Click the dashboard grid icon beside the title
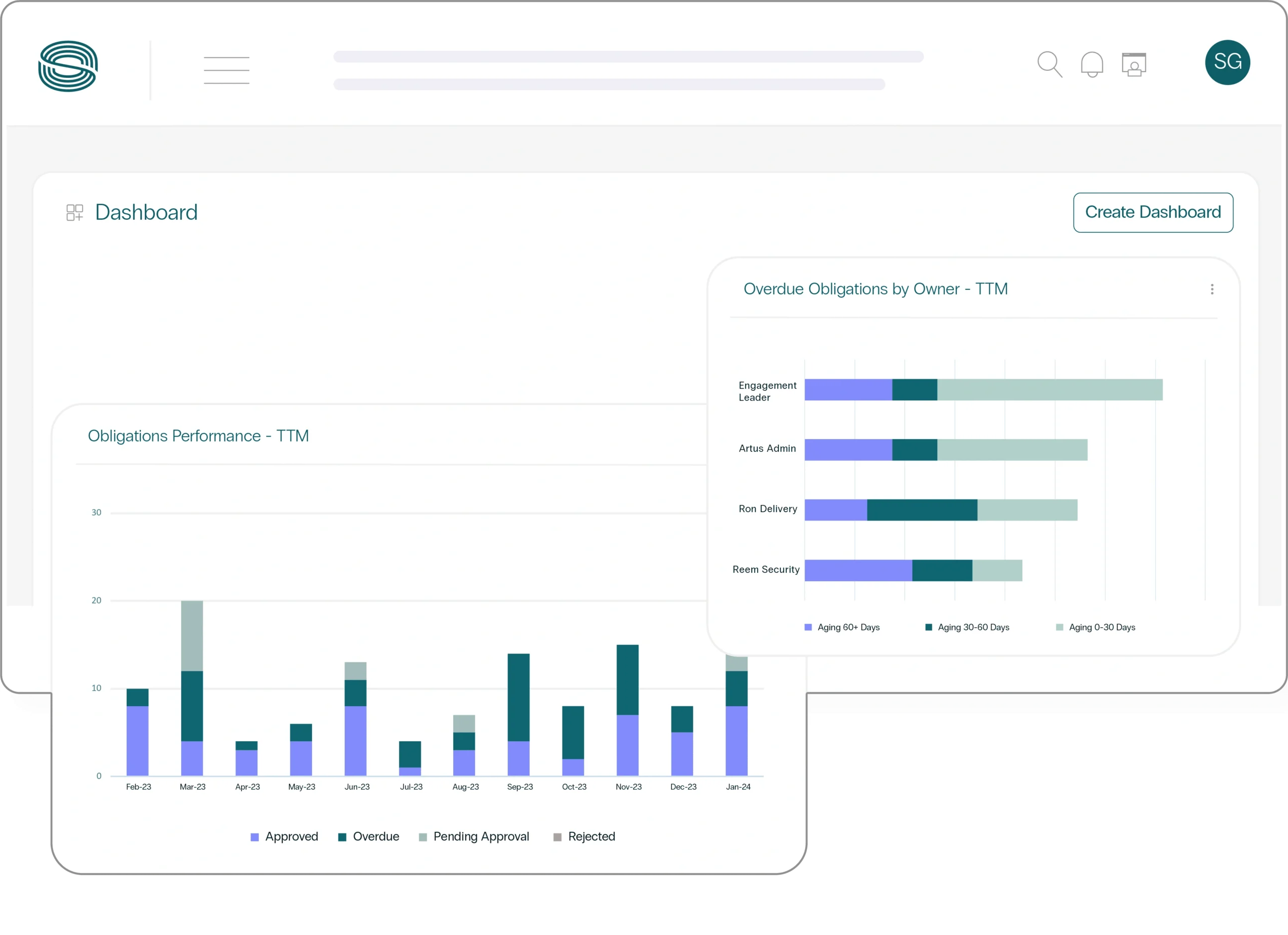The image size is (1288, 935). tap(74, 212)
